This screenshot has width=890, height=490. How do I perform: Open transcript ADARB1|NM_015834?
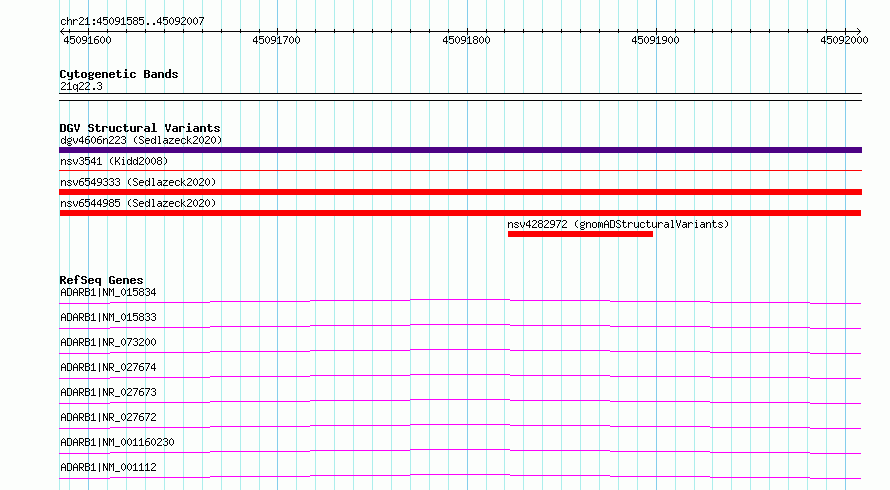108,292
